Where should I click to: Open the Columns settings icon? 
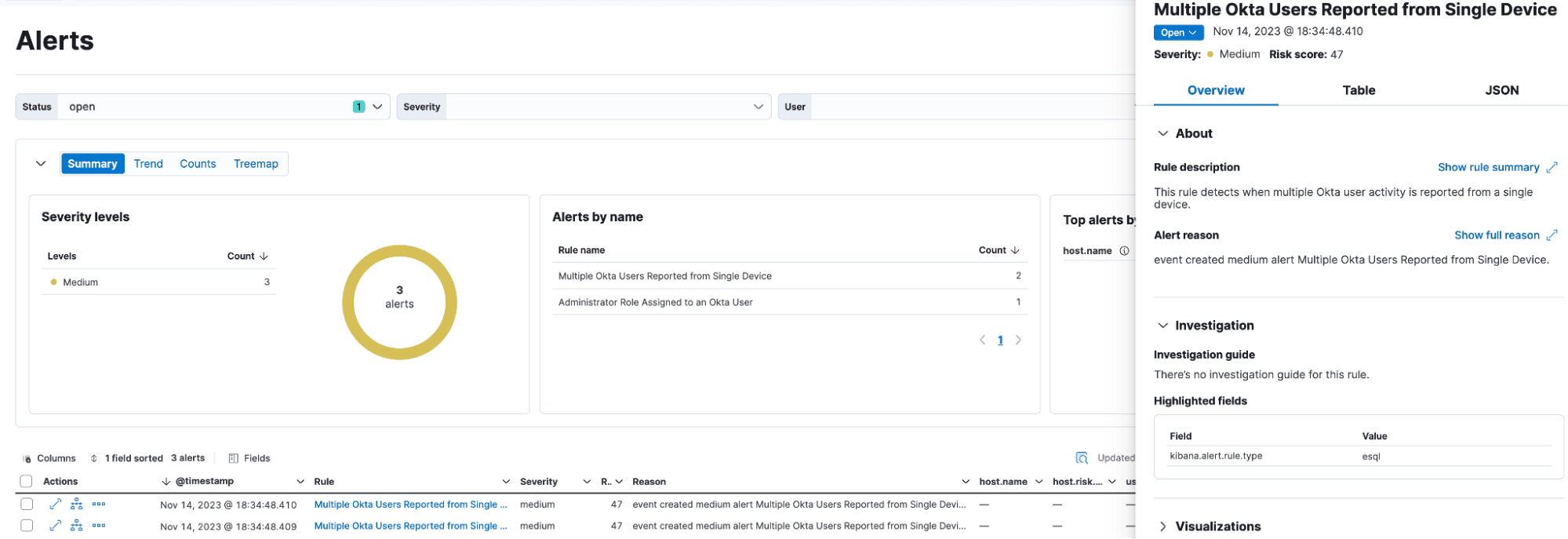tap(27, 459)
